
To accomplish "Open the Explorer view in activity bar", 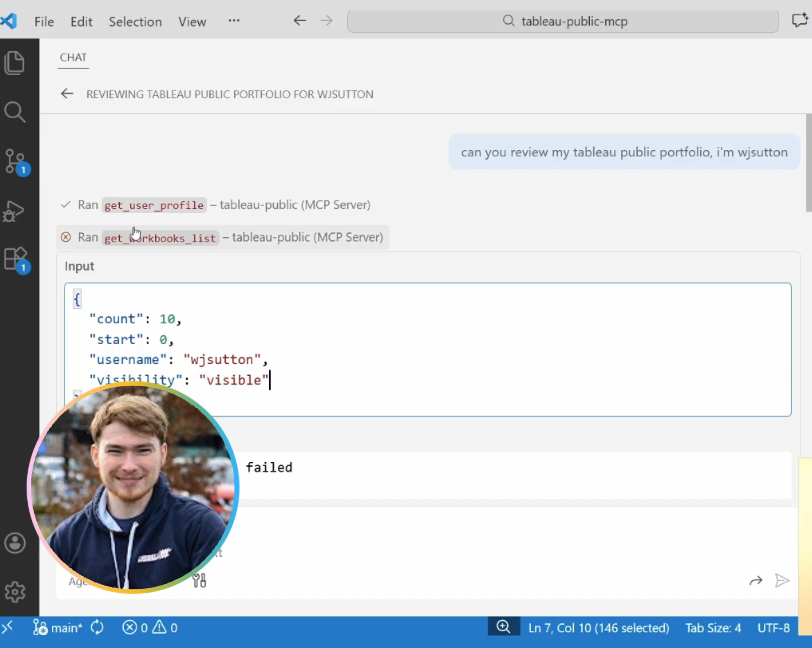I will pyautogui.click(x=14, y=63).
